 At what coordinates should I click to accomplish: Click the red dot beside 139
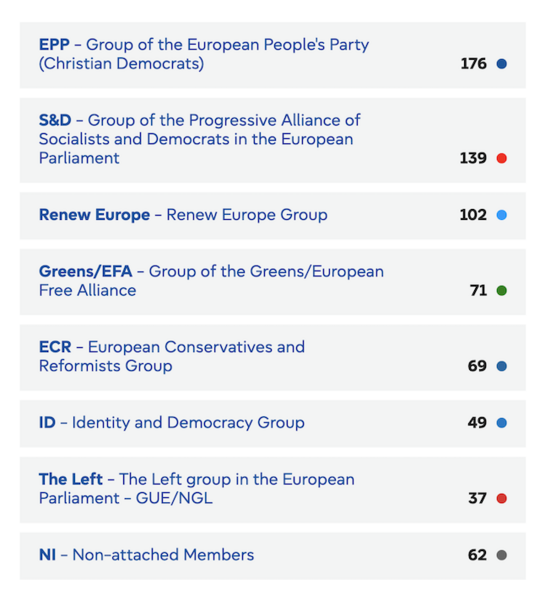(501, 158)
